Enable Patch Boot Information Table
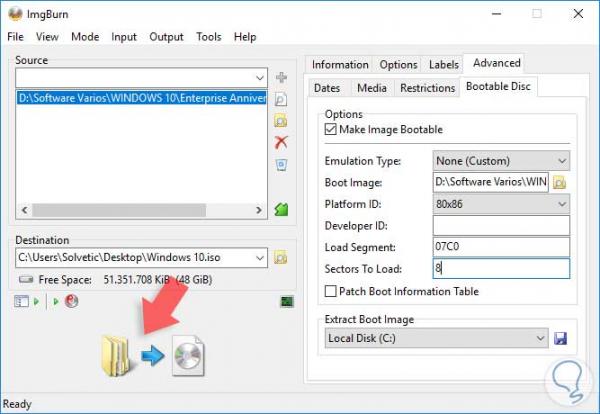This screenshot has width=600, height=414. tap(331, 291)
